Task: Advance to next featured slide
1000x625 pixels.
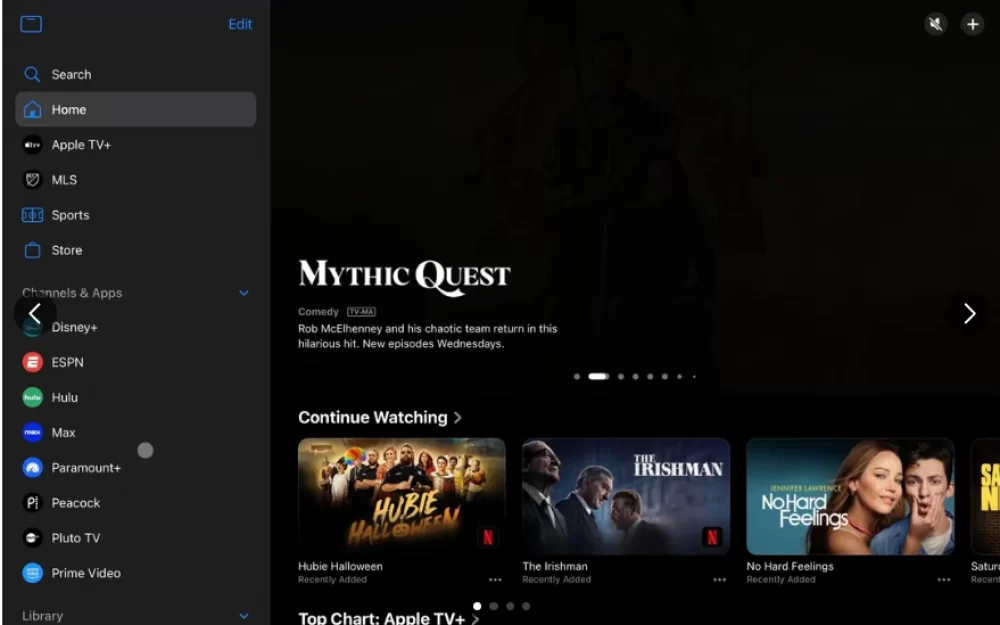Action: click(969, 313)
